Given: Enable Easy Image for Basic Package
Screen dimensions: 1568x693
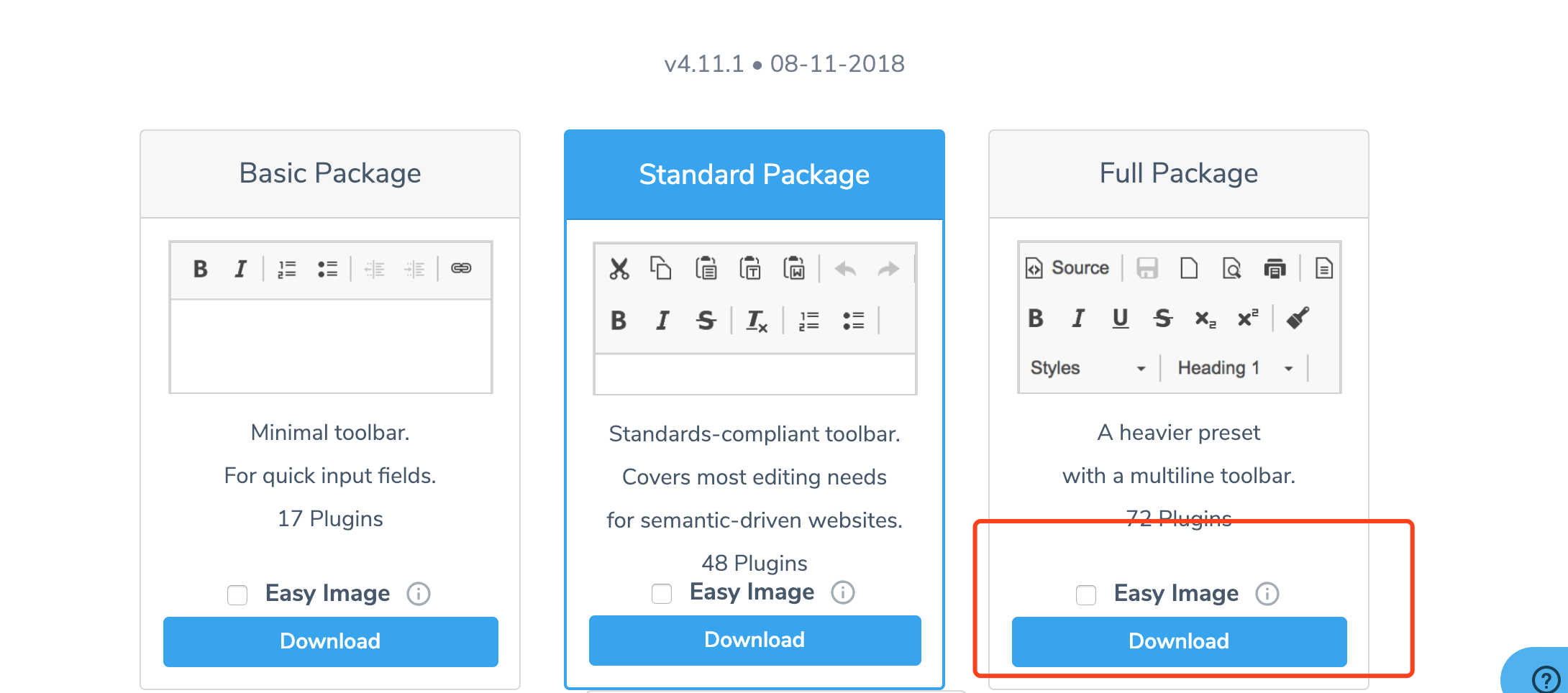Looking at the screenshot, I should point(237,595).
